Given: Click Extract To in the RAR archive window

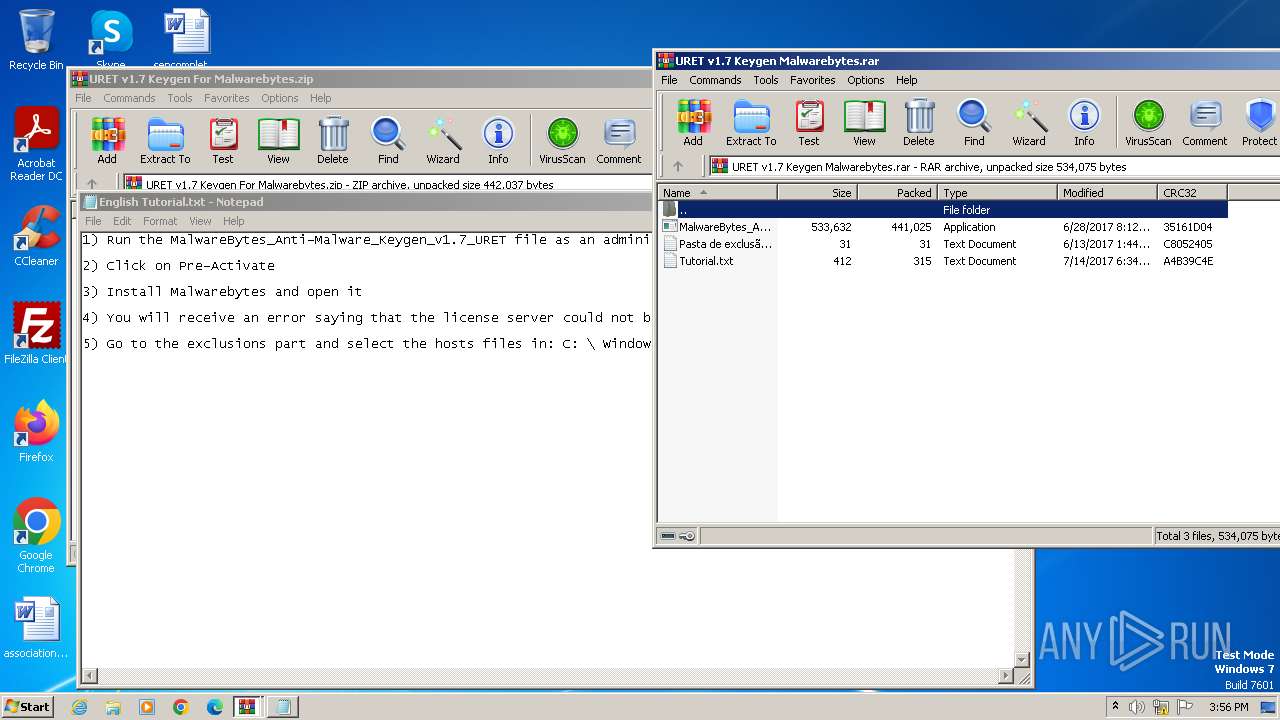Looking at the screenshot, I should (751, 123).
